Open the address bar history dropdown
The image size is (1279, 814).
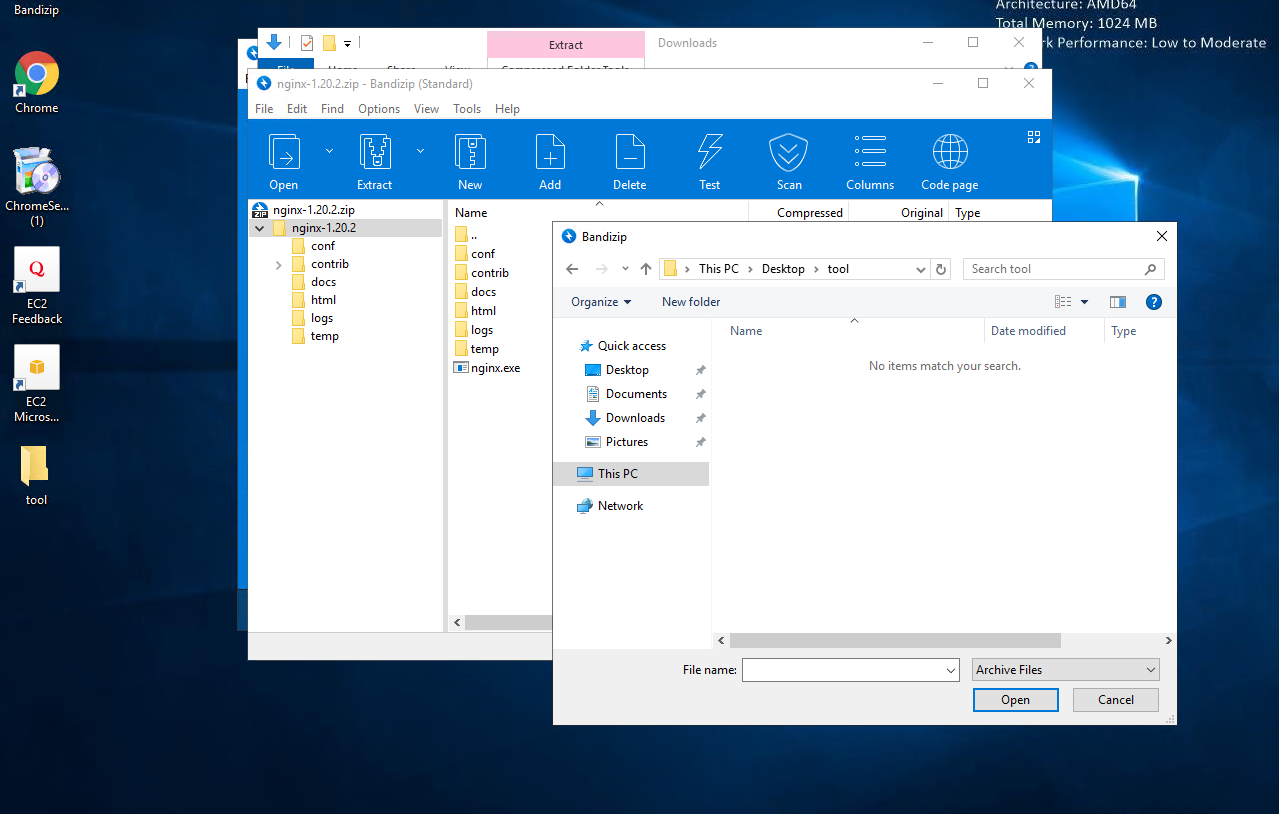pyautogui.click(x=921, y=269)
